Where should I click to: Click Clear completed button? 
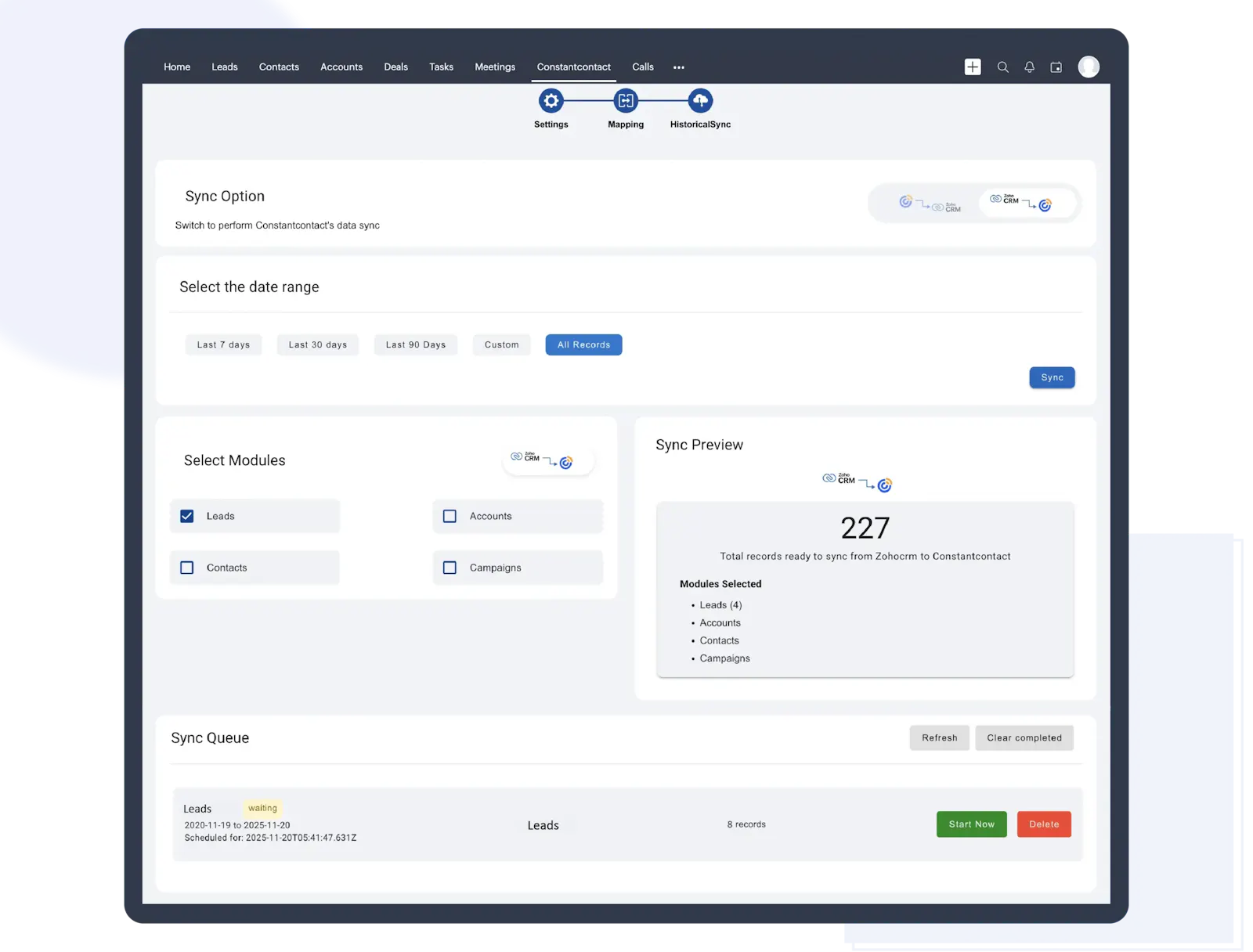tap(1024, 737)
